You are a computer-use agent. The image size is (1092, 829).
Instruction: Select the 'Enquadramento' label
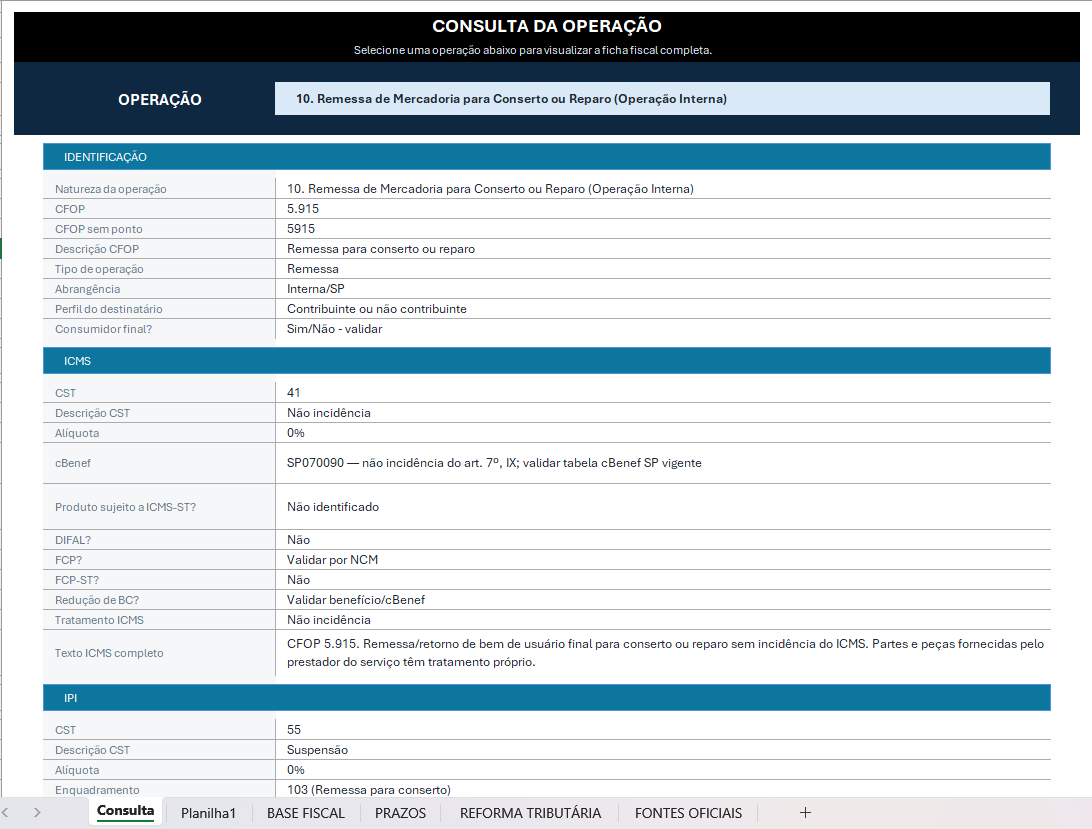pyautogui.click(x=98, y=790)
